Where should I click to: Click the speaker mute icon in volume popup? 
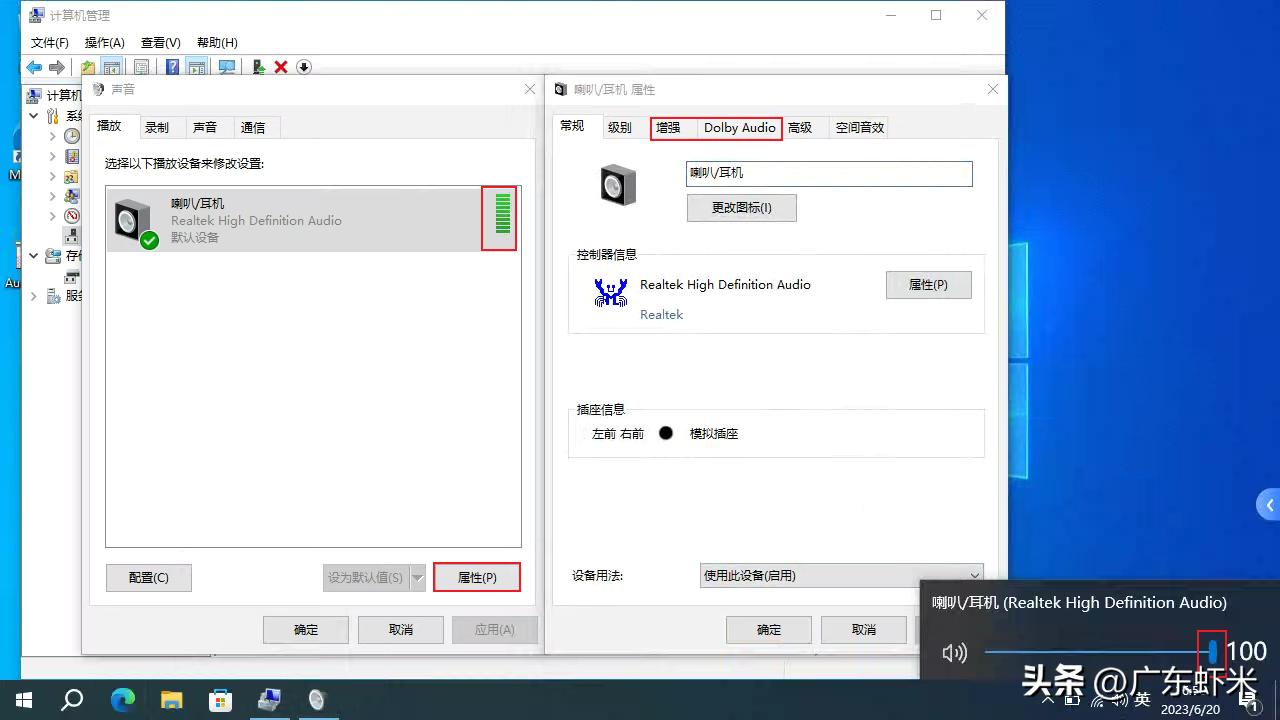click(x=953, y=652)
